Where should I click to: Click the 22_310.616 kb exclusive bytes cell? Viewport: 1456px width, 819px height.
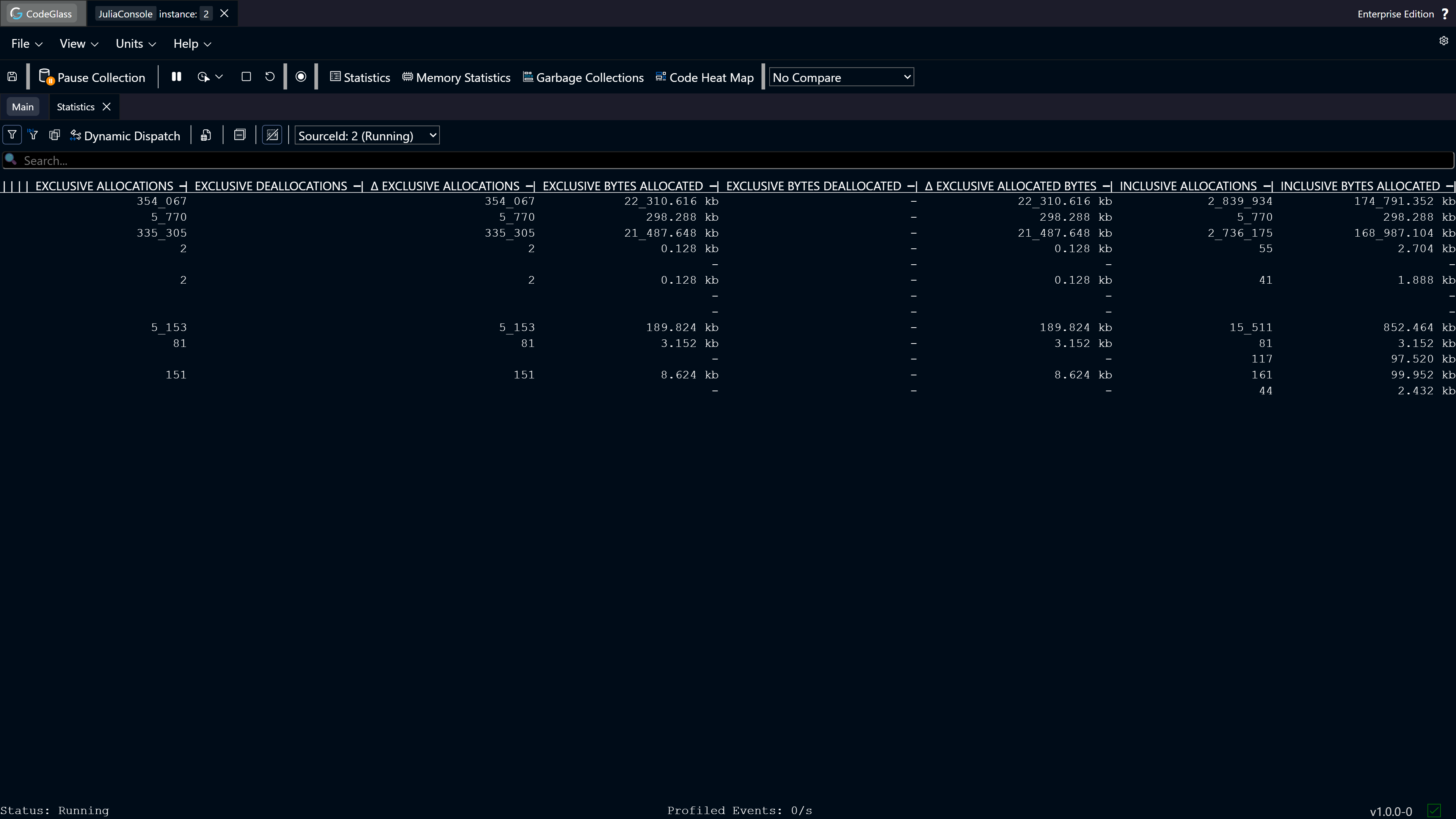(x=671, y=201)
